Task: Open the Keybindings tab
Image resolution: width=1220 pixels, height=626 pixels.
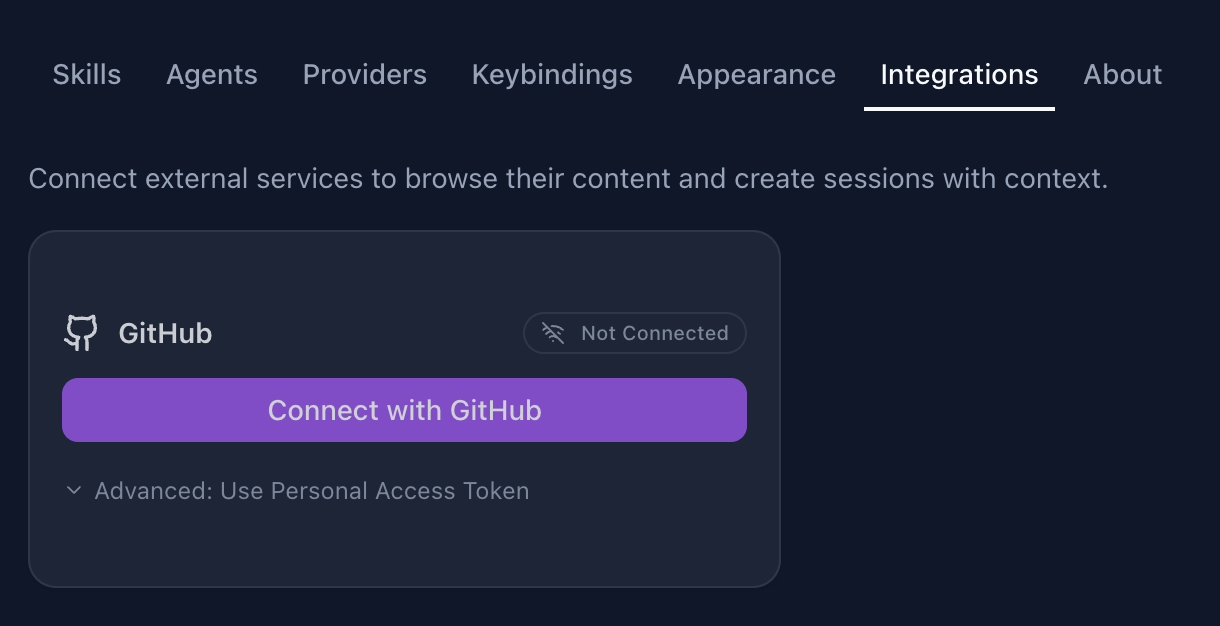Action: click(x=551, y=74)
